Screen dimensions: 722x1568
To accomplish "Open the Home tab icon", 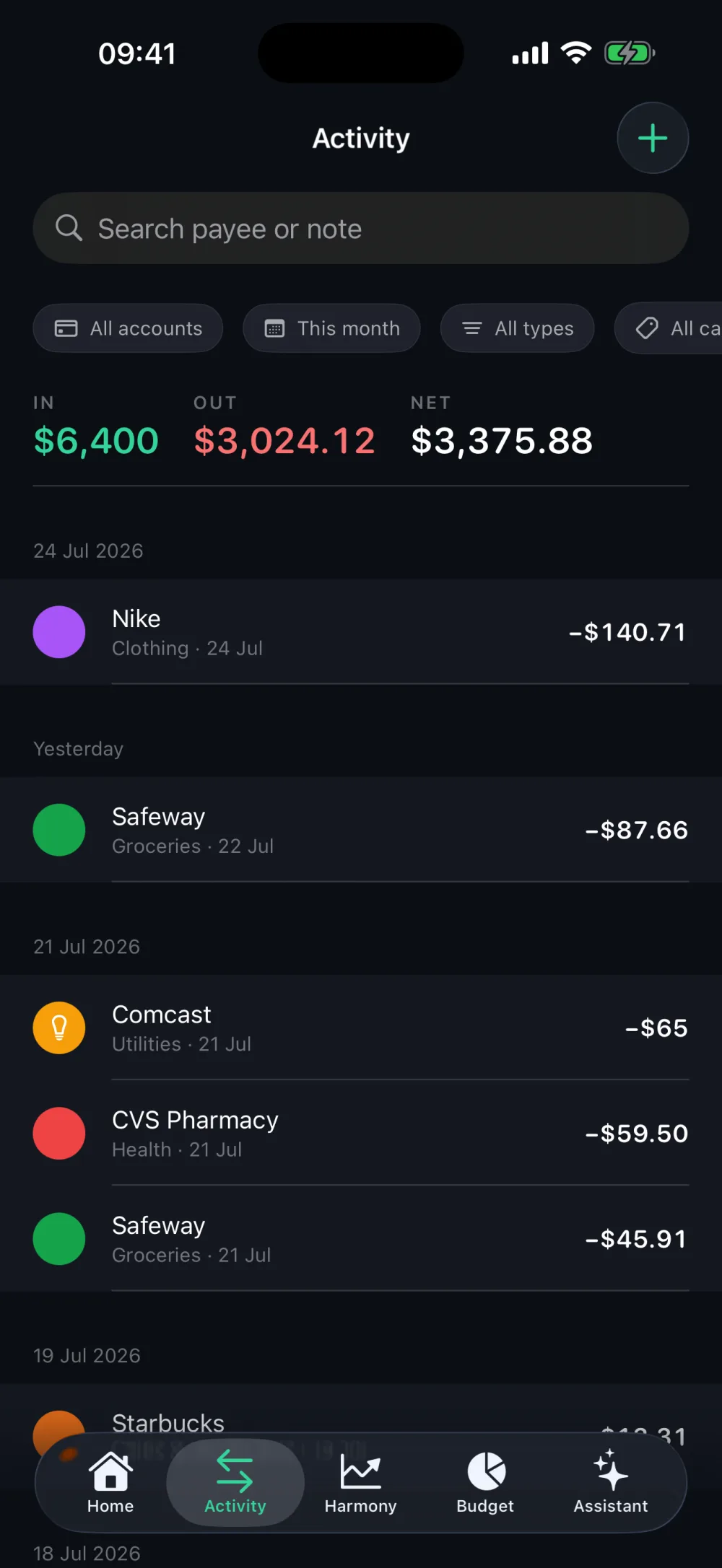I will coord(110,1471).
